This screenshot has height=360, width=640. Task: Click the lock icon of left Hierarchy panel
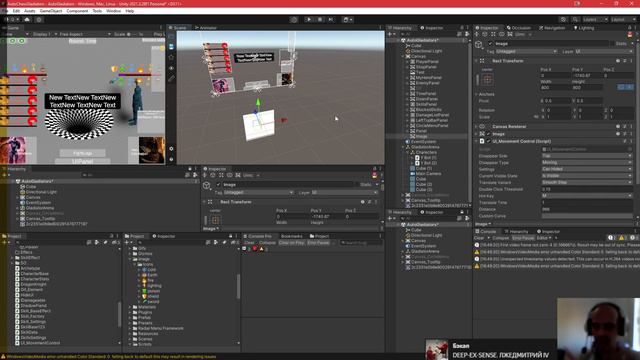[190, 169]
